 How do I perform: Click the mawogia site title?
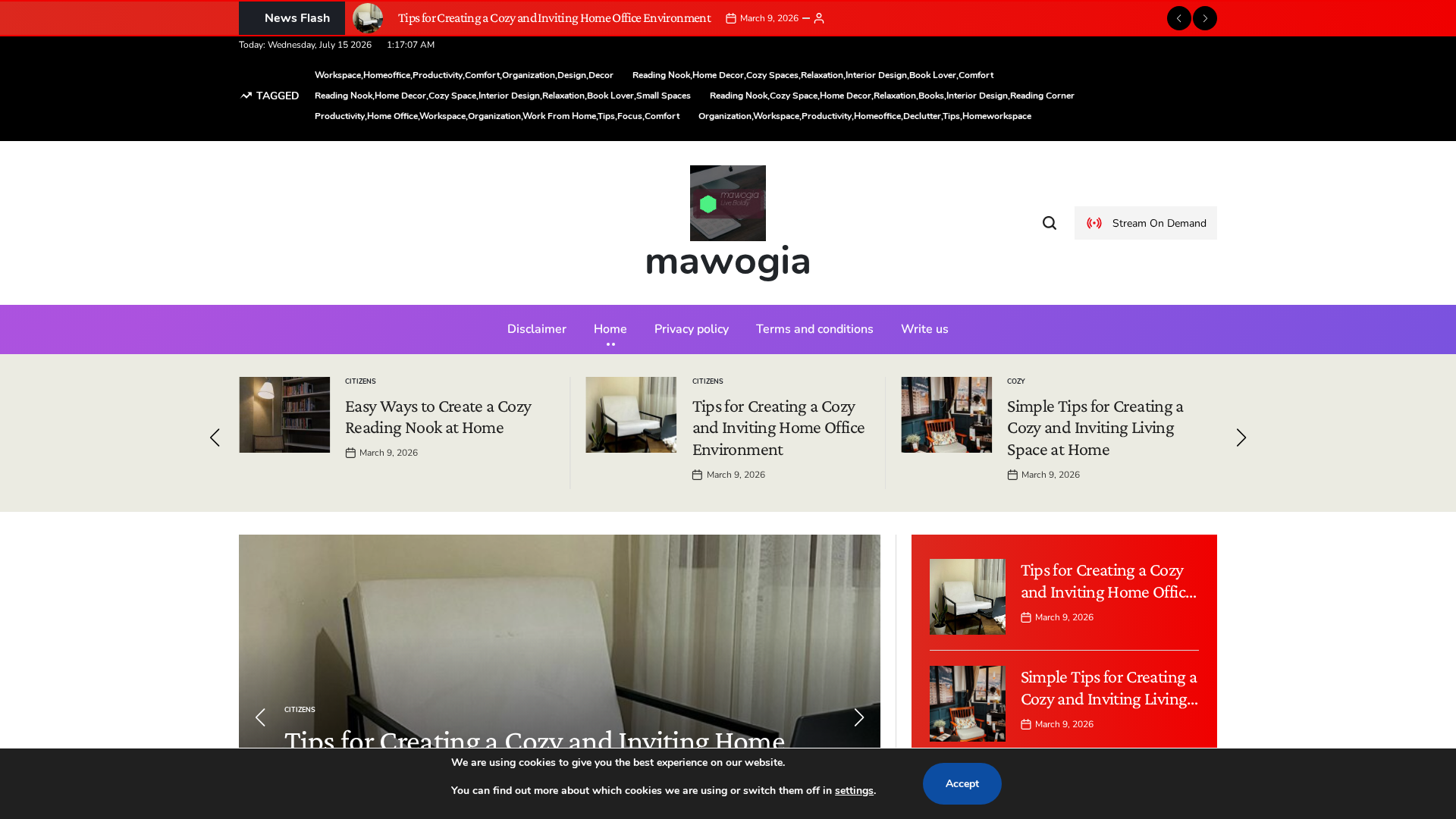click(x=728, y=262)
